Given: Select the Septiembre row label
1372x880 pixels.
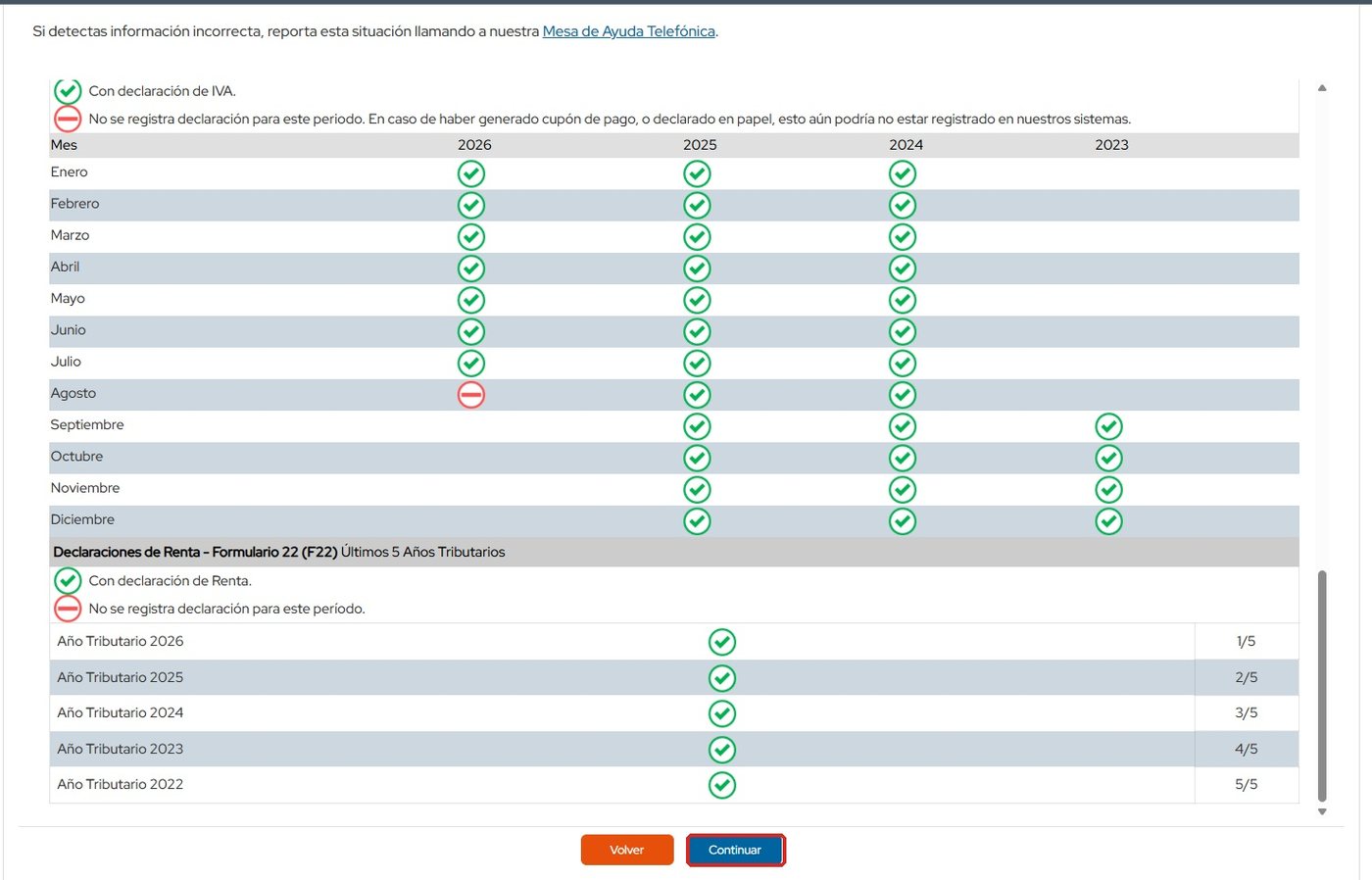Looking at the screenshot, I should [87, 425].
